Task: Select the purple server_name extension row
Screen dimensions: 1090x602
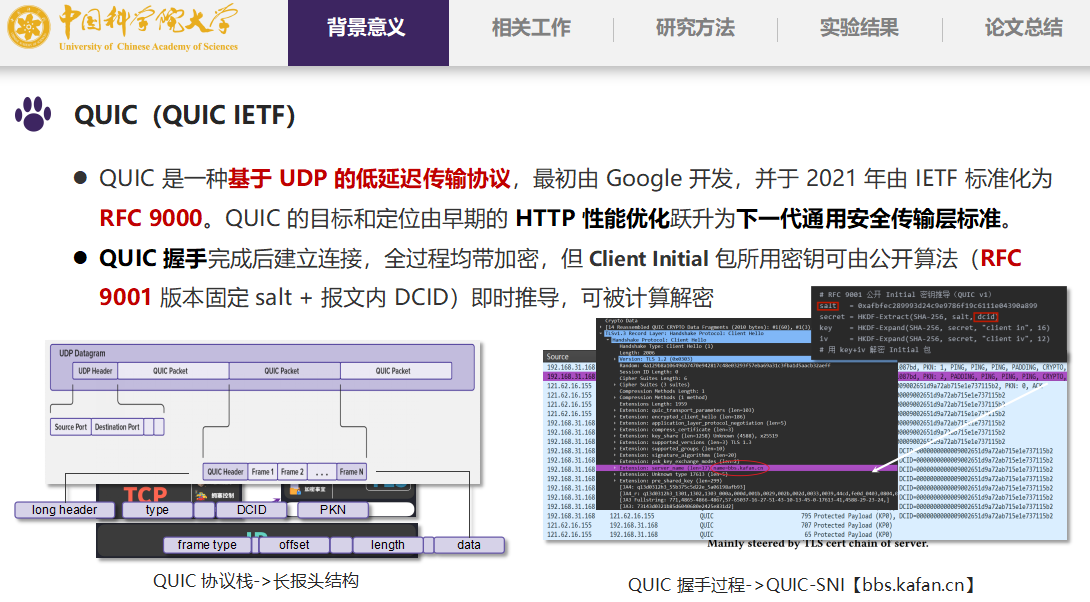Action: point(747,468)
